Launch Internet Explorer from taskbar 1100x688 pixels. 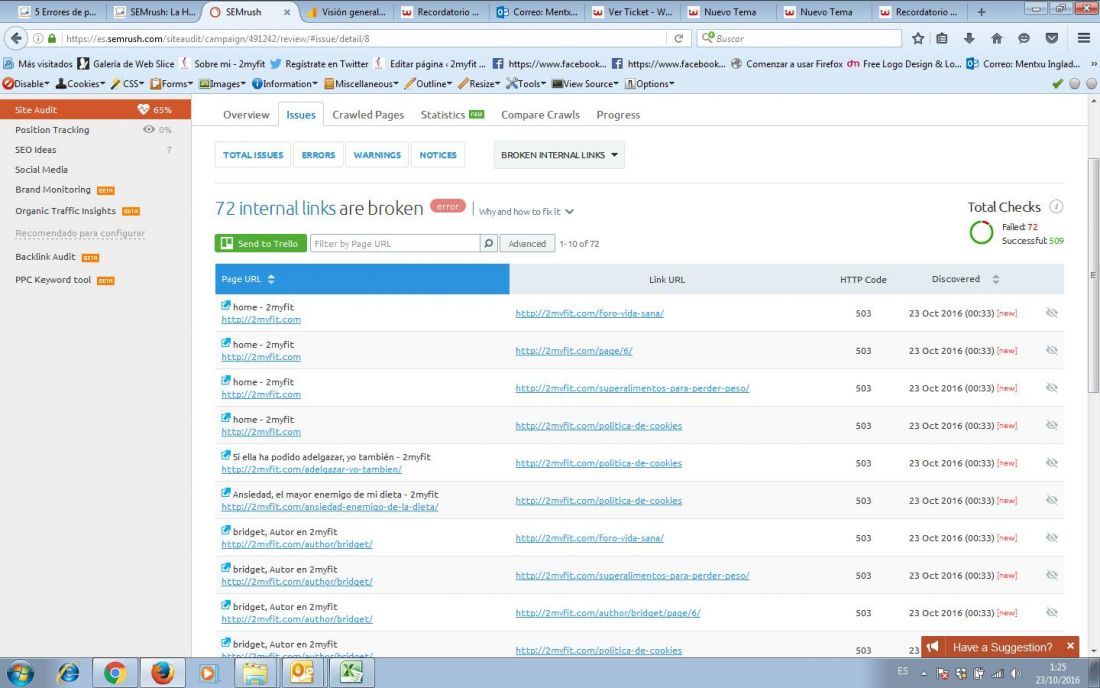click(x=68, y=673)
